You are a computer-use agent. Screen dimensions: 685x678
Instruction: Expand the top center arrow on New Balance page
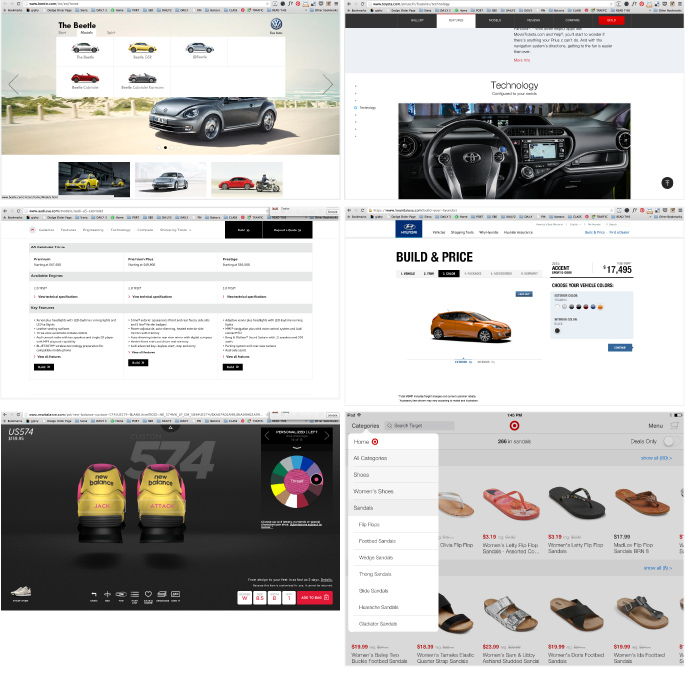click(170, 428)
